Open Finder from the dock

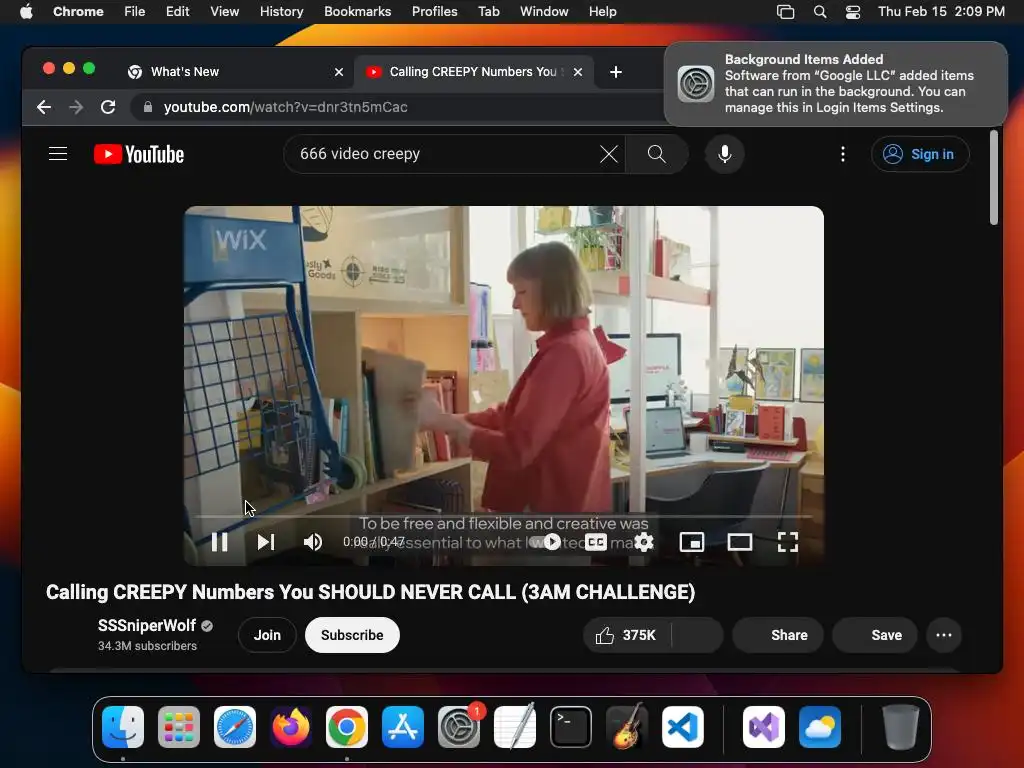pyautogui.click(x=123, y=727)
